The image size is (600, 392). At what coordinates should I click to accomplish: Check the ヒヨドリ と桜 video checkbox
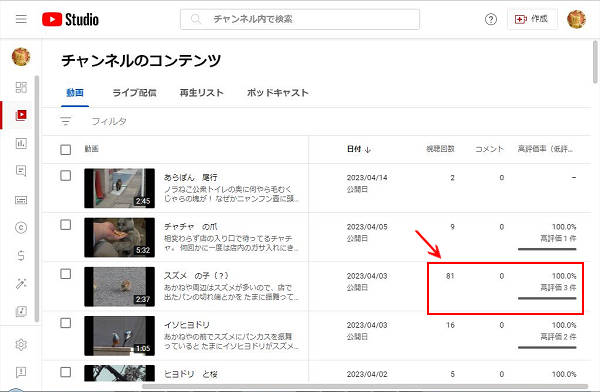[x=66, y=372]
